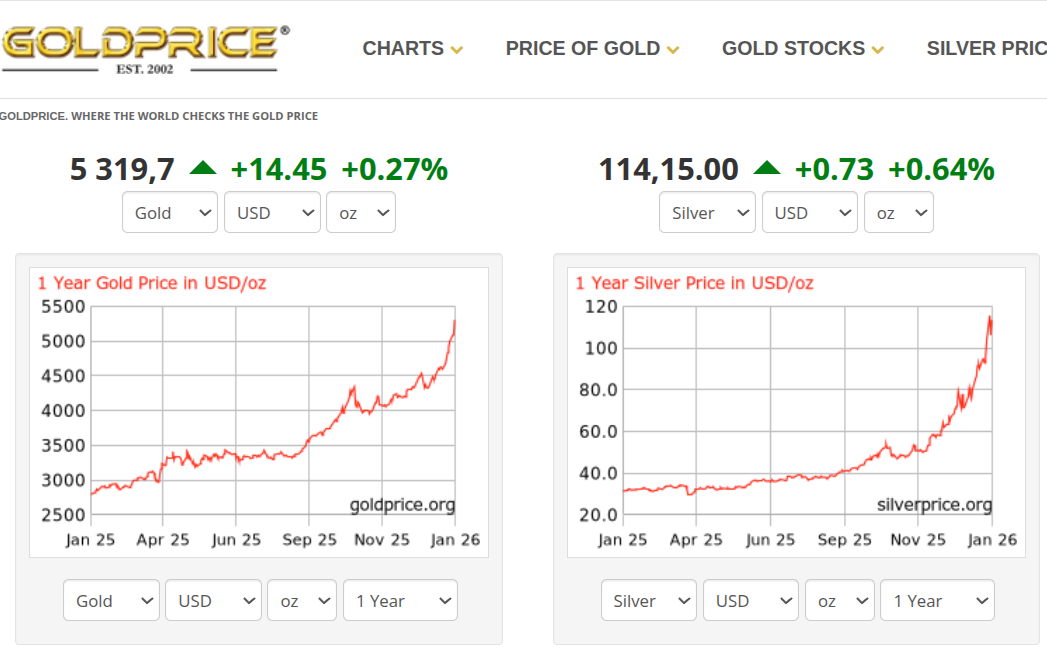Open the Gold metal dropdown under the gold price
Screen dimensions: 1047x657
click(x=170, y=212)
